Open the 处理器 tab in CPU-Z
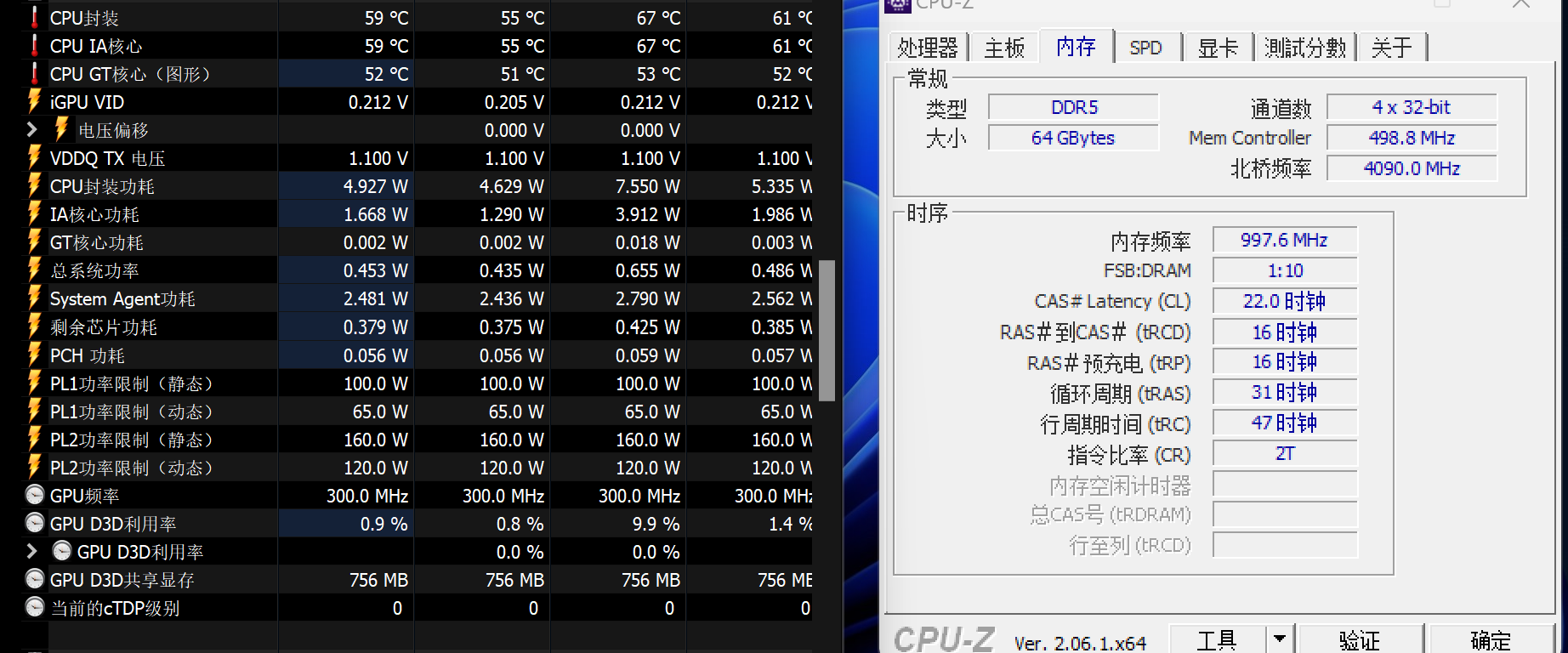The image size is (1568, 653). (x=927, y=48)
